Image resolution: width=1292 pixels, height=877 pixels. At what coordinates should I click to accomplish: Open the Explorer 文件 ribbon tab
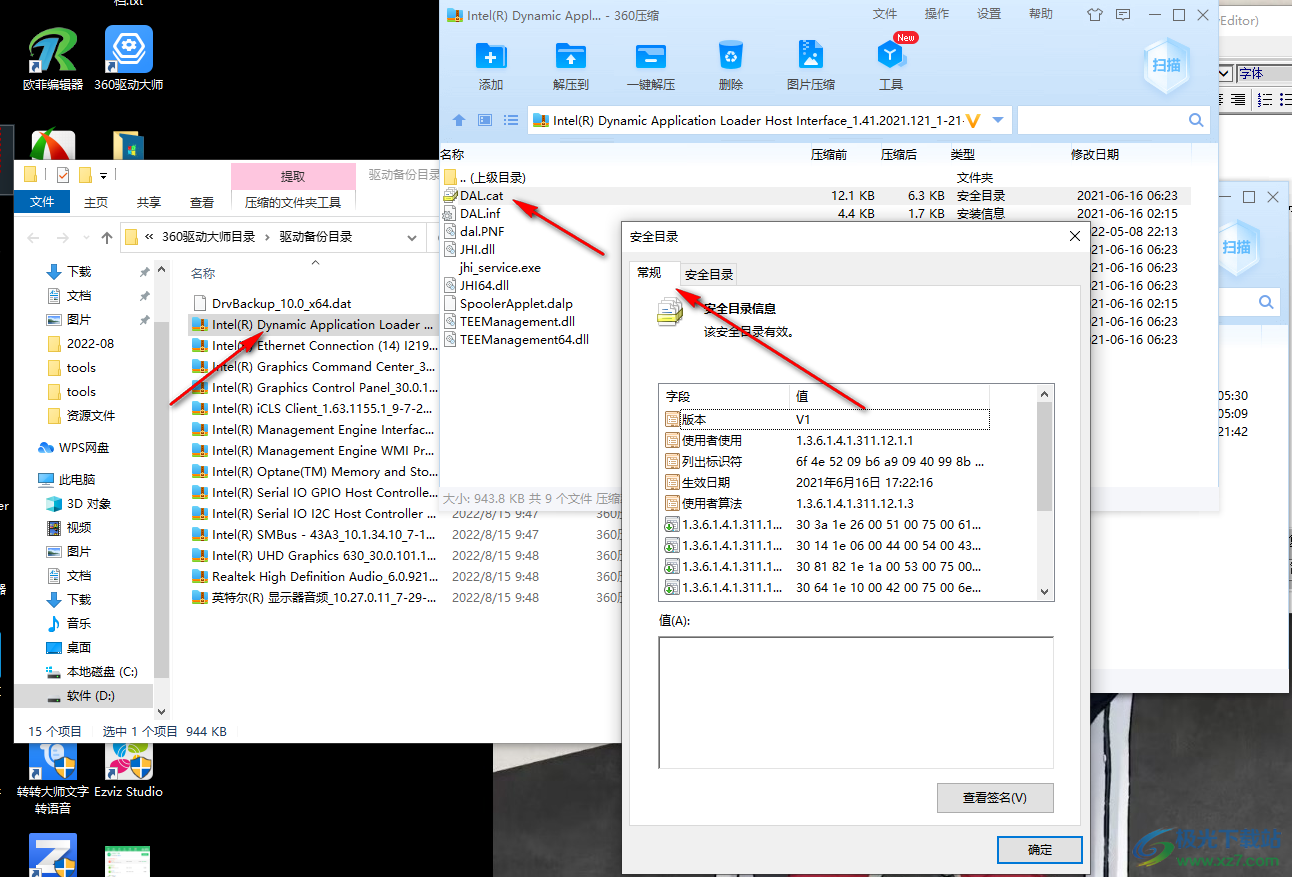click(42, 202)
